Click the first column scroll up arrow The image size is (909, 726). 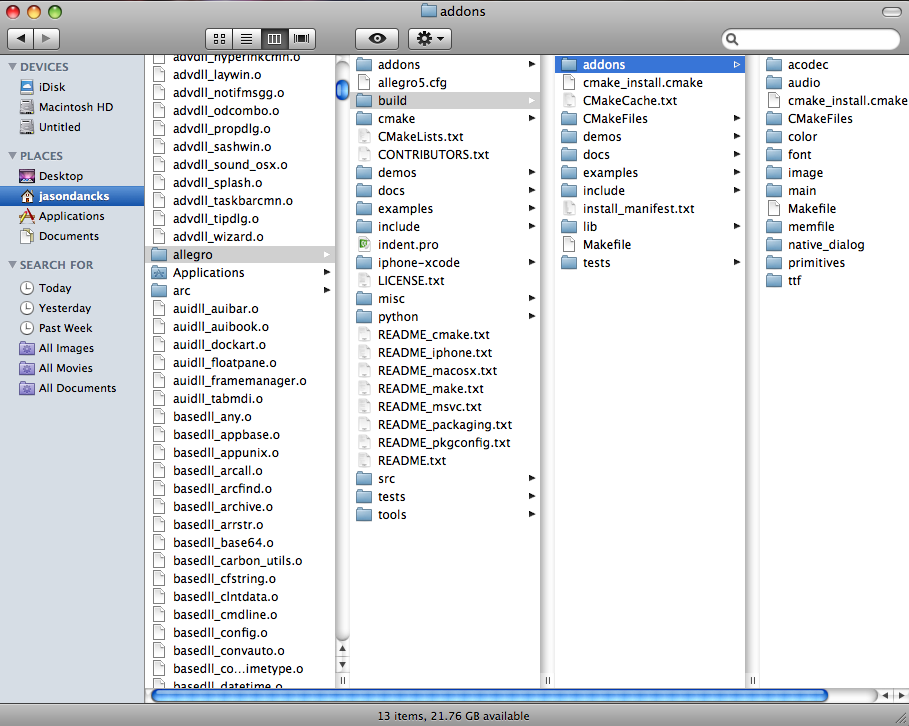(343, 648)
